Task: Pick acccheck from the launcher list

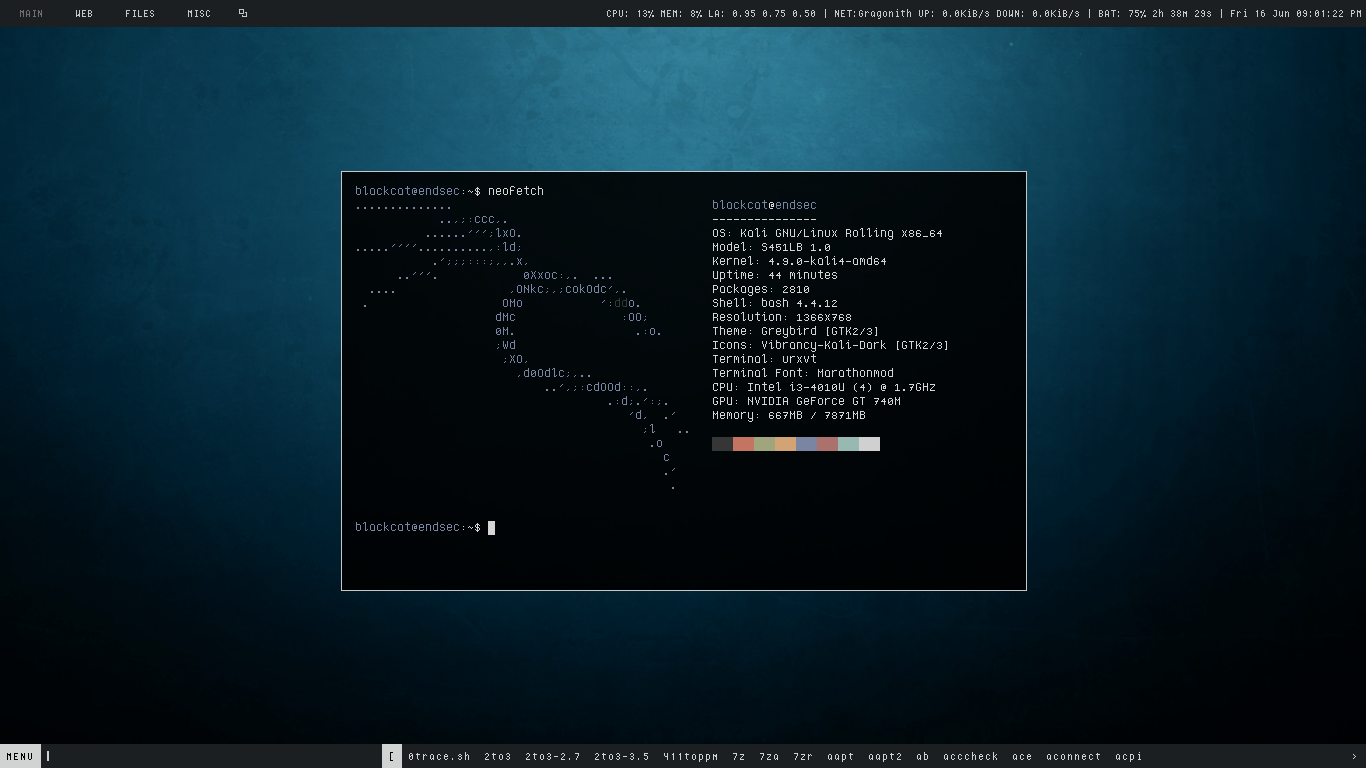Action: point(970,757)
